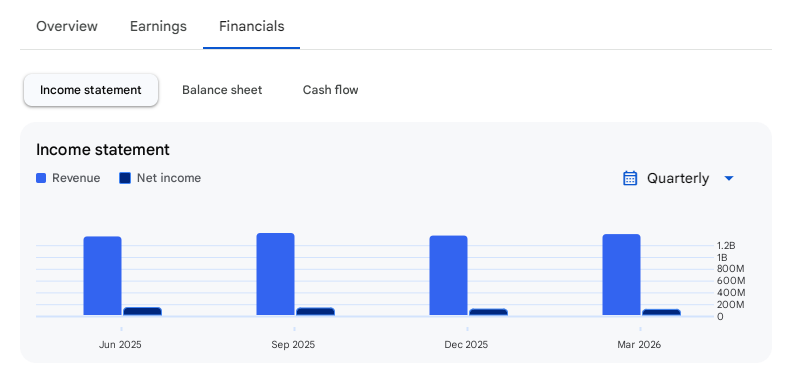Click the Jun 2025 net income bar
The width and height of the screenshot is (792, 385).
click(142, 311)
